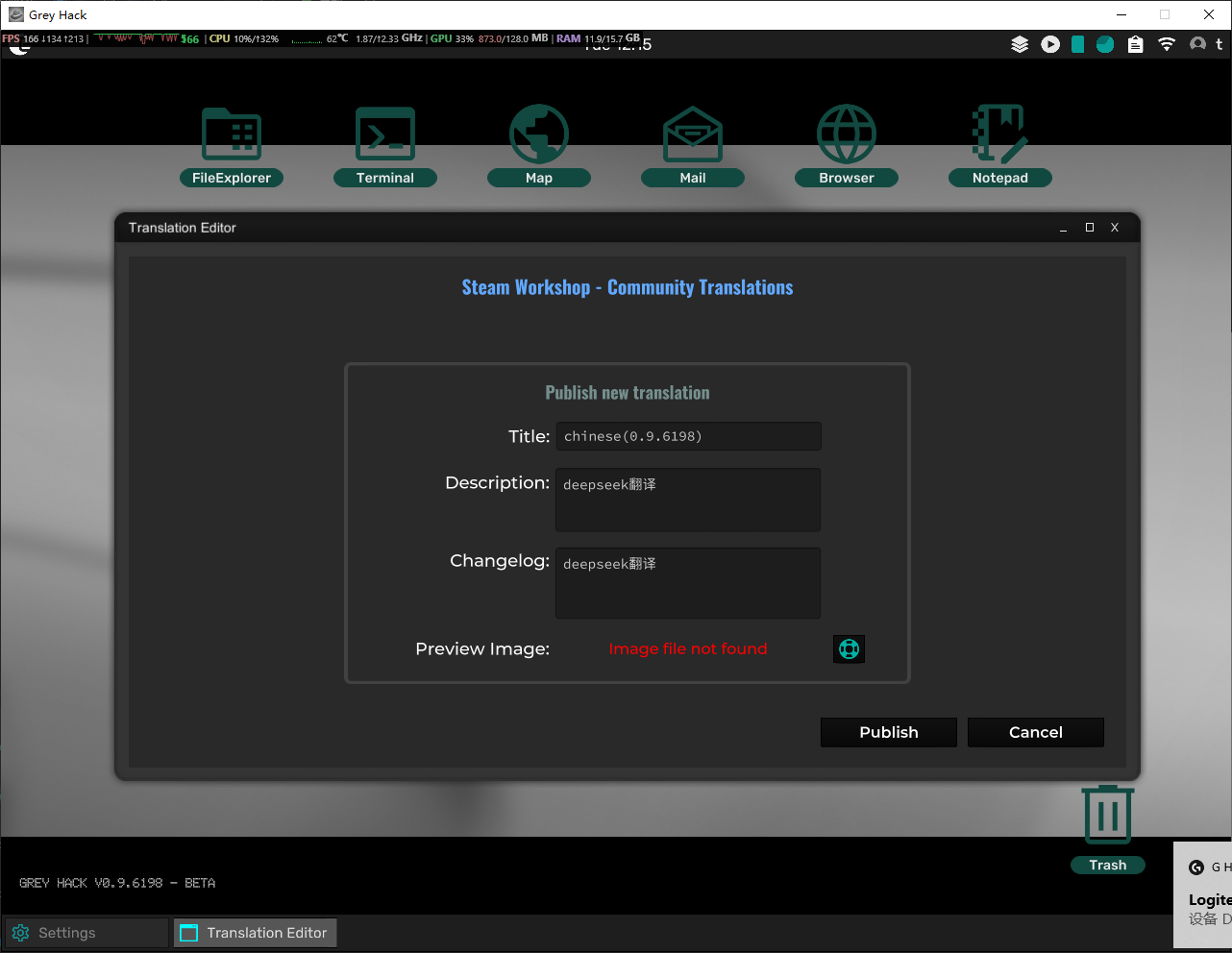Screen dimensions: 1232x953
Task: Click the Steam Workshop - Community Translations heading
Action: (x=628, y=287)
